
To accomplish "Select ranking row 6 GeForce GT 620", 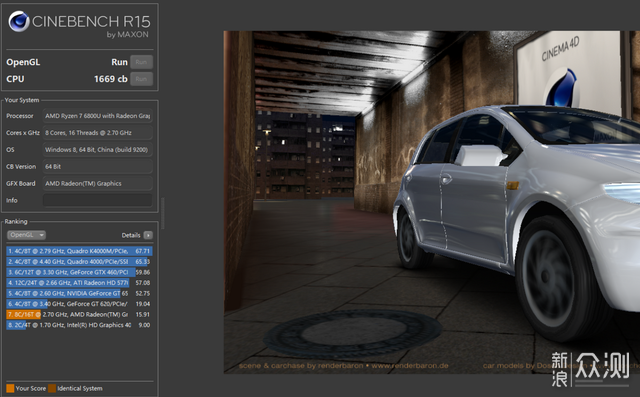I will tap(79, 304).
